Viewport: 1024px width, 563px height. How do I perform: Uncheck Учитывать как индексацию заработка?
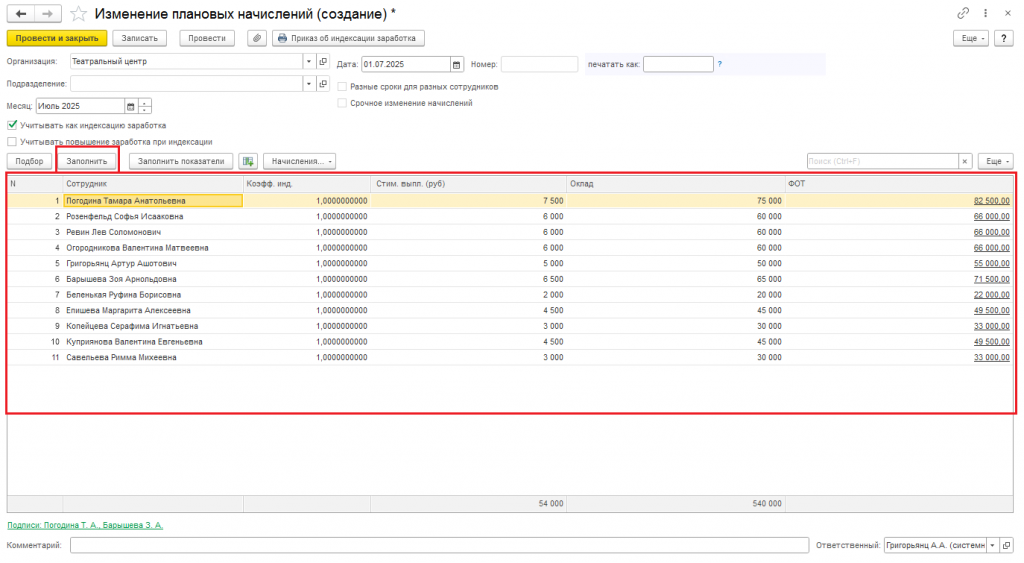[x=12, y=125]
